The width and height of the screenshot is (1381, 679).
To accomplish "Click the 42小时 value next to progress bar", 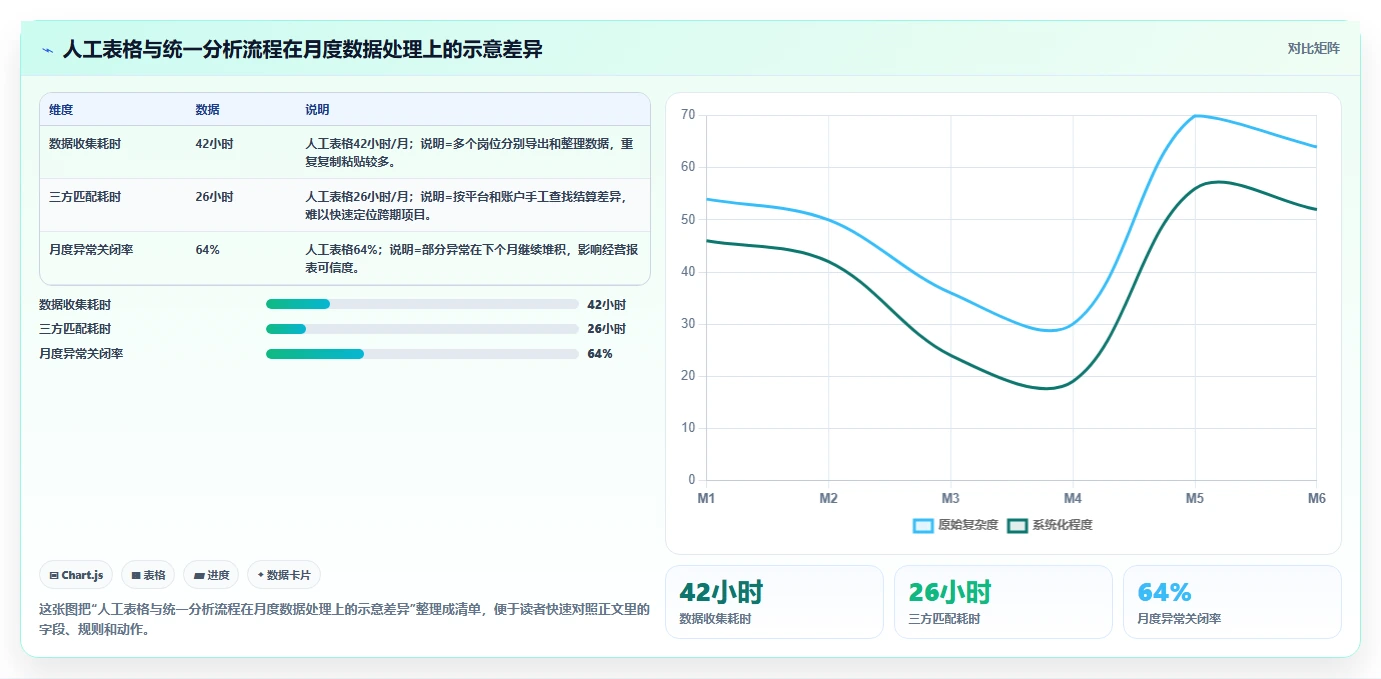I will [x=607, y=304].
